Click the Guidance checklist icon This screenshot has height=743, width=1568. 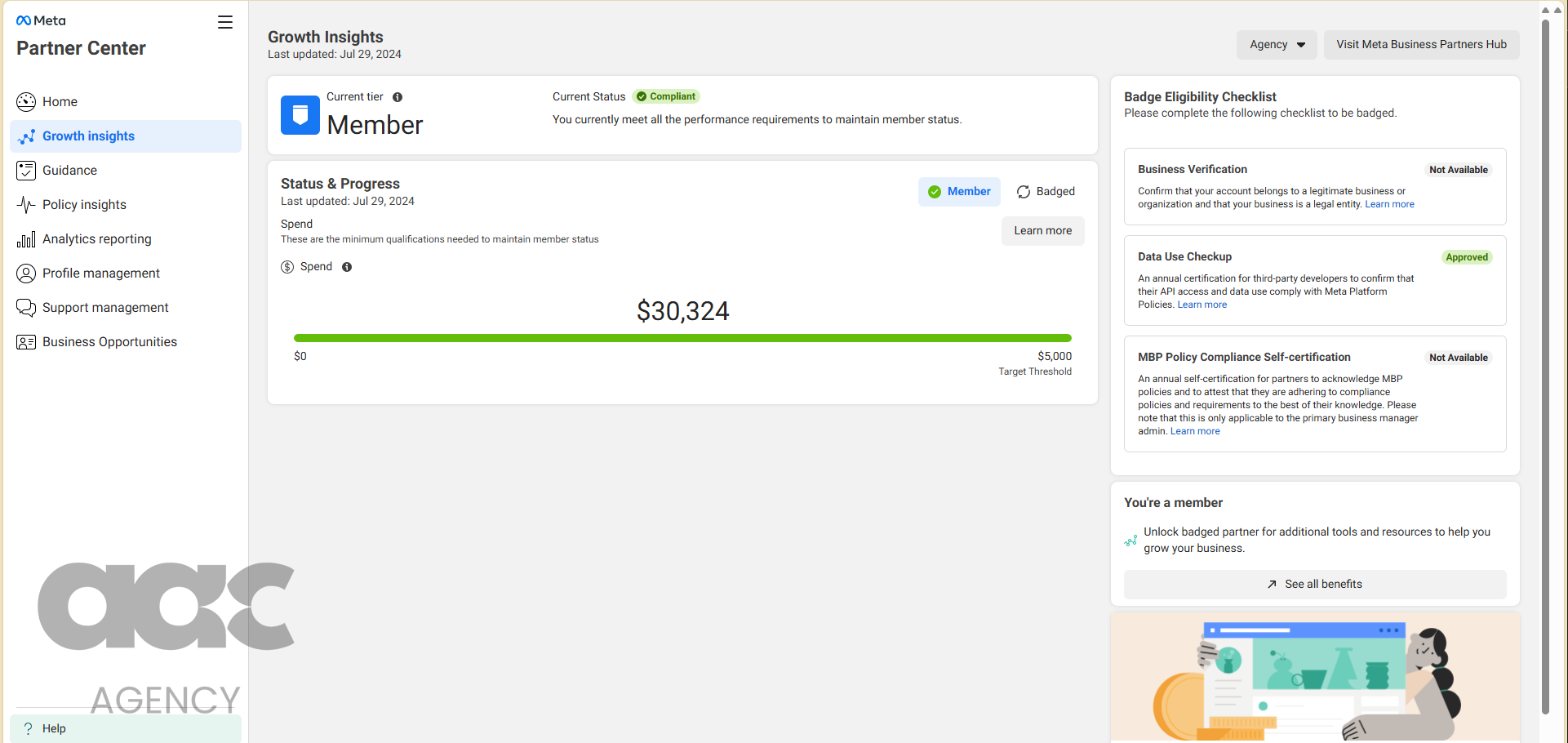point(26,171)
